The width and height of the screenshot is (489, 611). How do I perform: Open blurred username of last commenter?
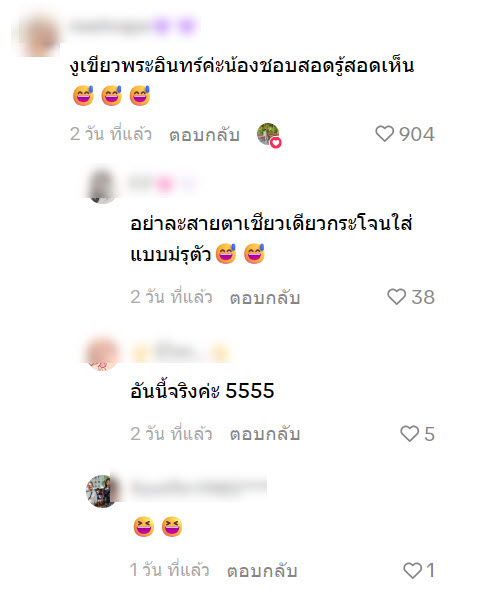tap(198, 487)
